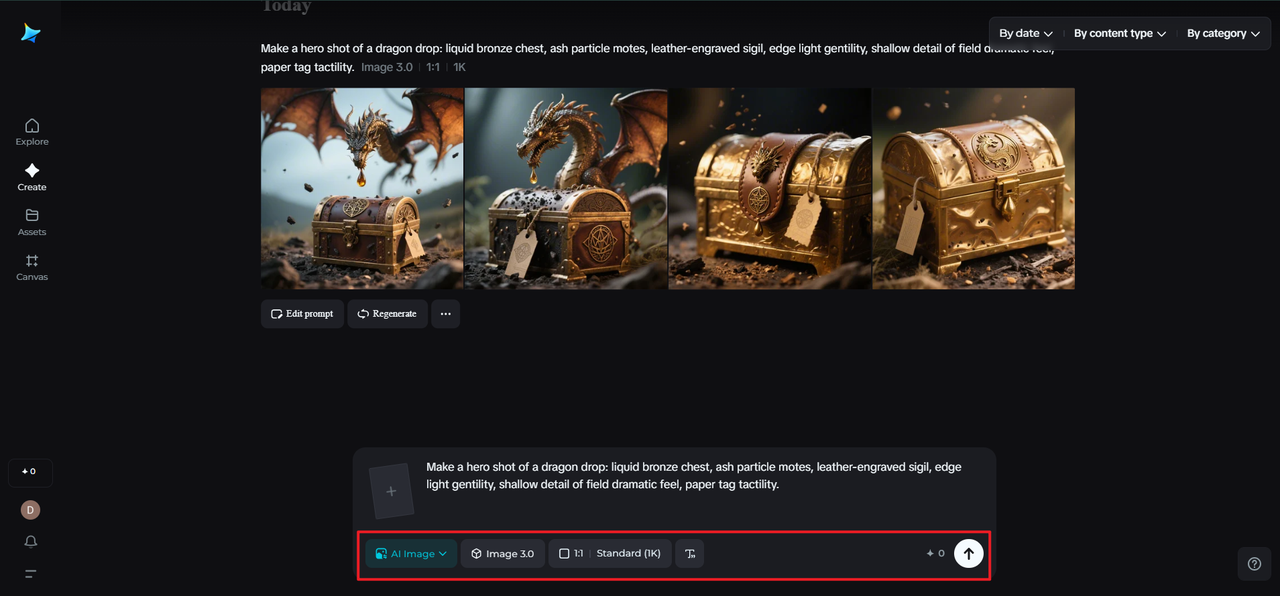Open the Explore page
This screenshot has height=596, width=1280.
[32, 131]
